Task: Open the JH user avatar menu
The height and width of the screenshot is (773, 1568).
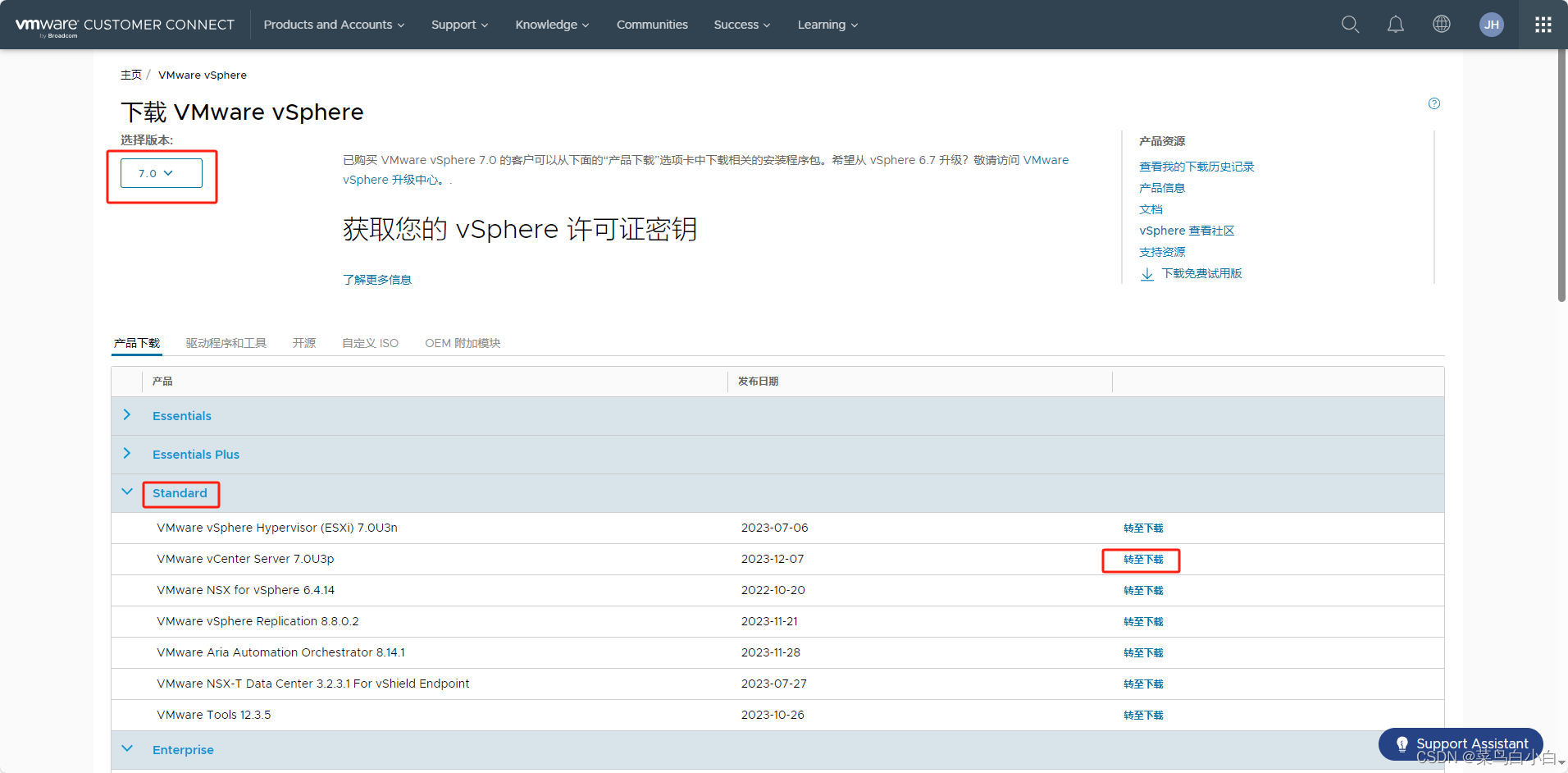Action: (x=1491, y=25)
